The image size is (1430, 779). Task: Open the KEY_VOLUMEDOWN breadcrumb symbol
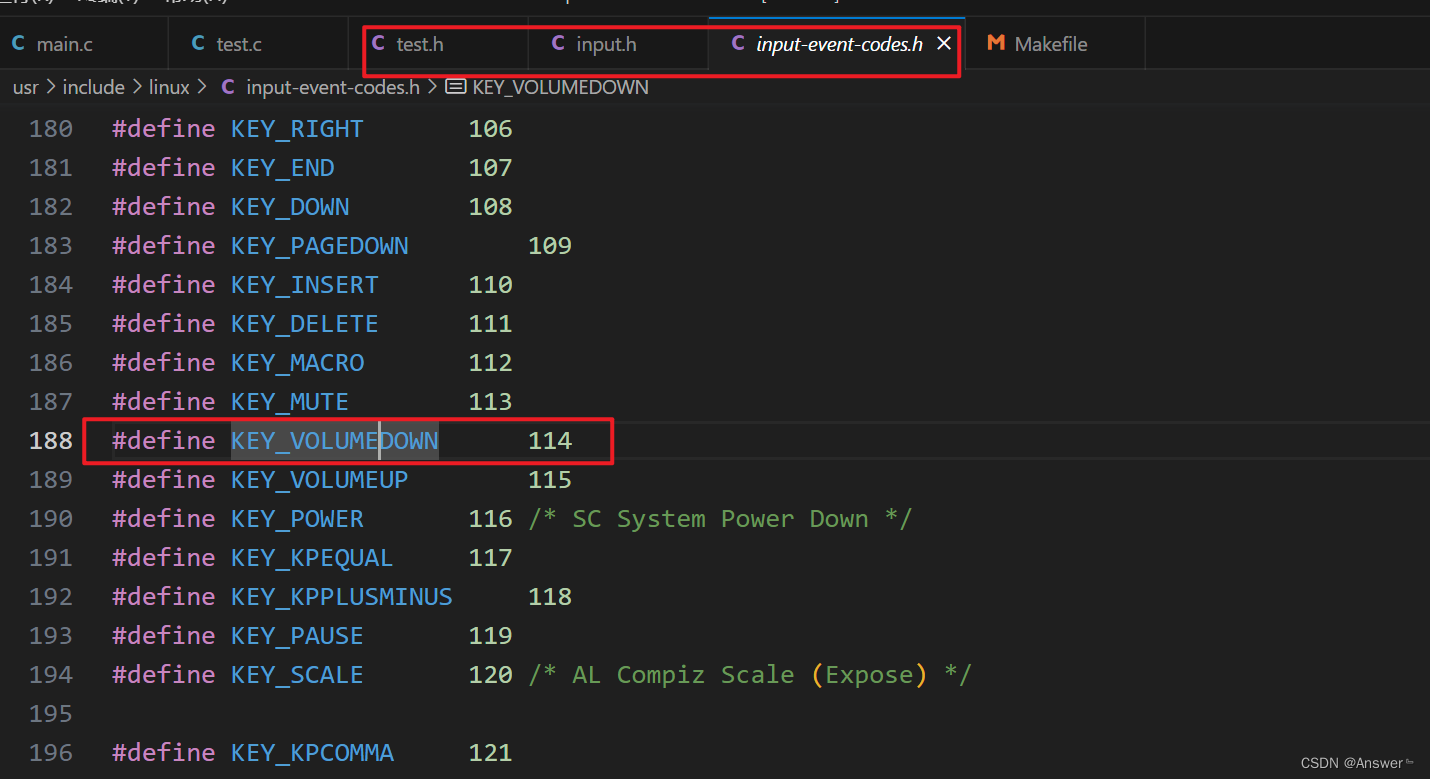560,87
